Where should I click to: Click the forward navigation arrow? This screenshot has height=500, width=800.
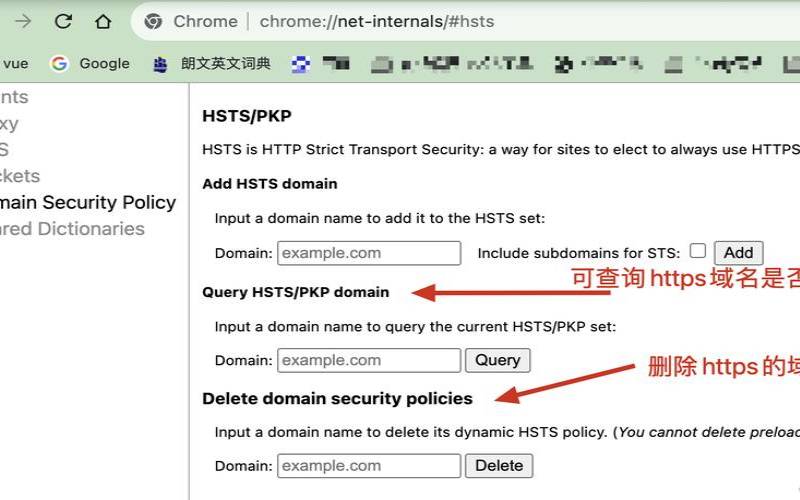pyautogui.click(x=23, y=21)
